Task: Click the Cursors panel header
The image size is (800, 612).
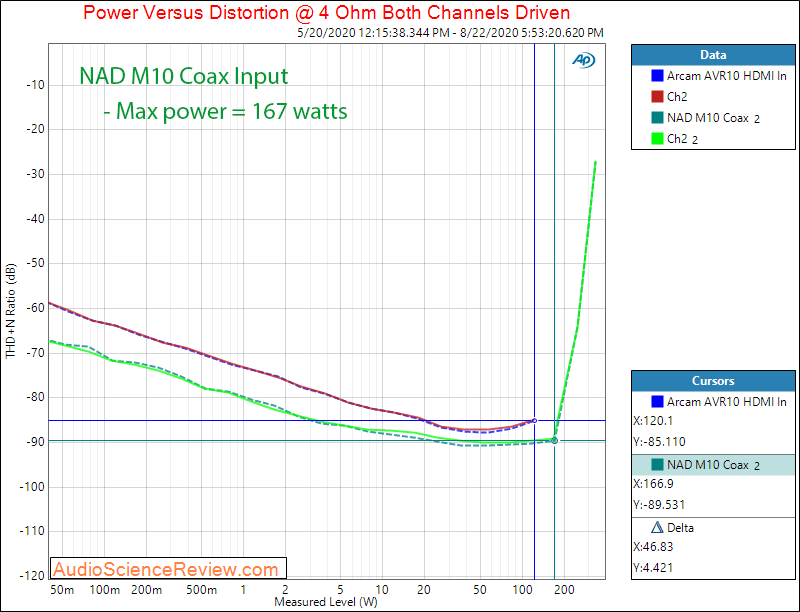Action: pyautogui.click(x=713, y=381)
